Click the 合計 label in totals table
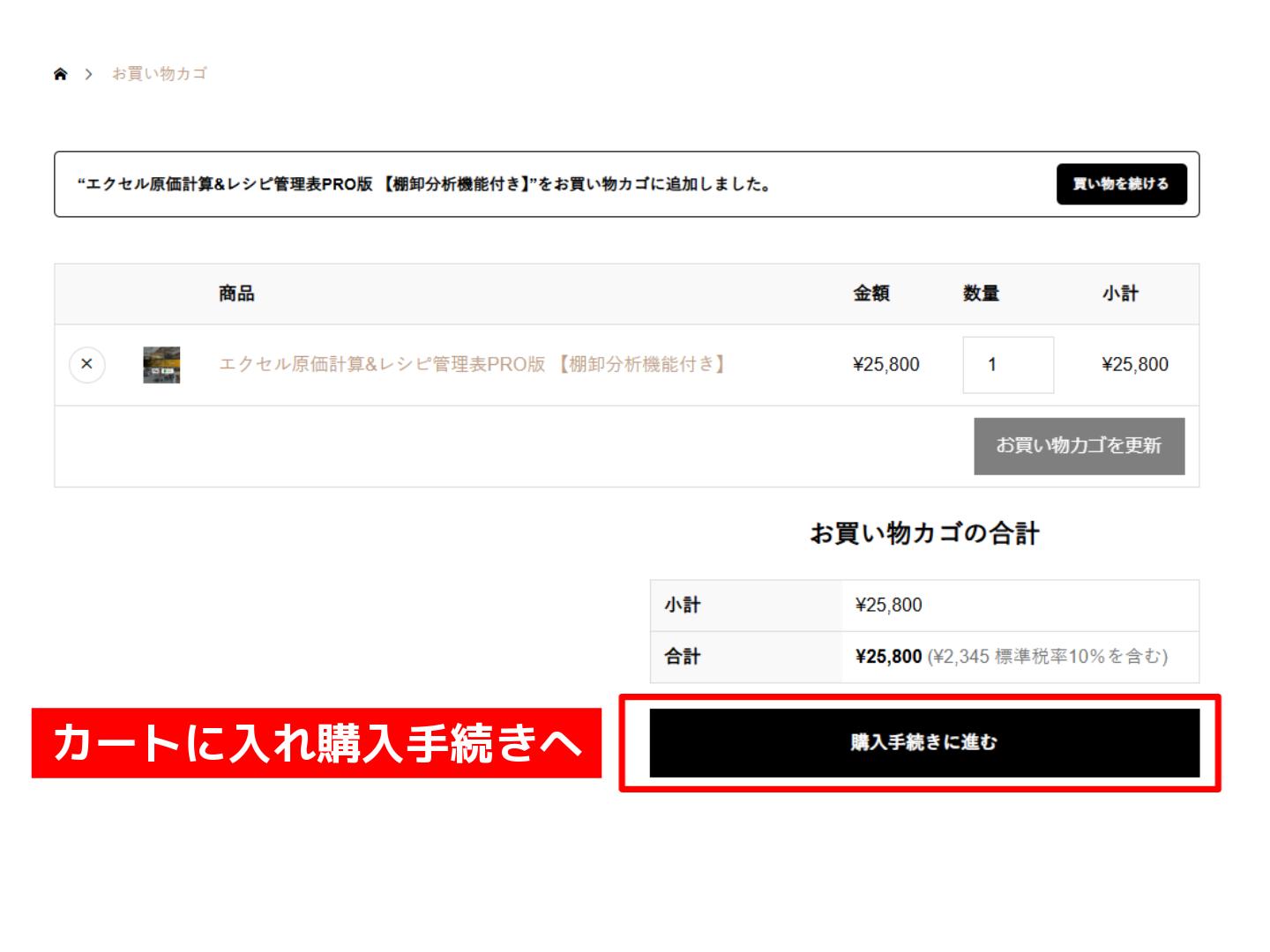The height and width of the screenshot is (952, 1270). pyautogui.click(x=682, y=657)
